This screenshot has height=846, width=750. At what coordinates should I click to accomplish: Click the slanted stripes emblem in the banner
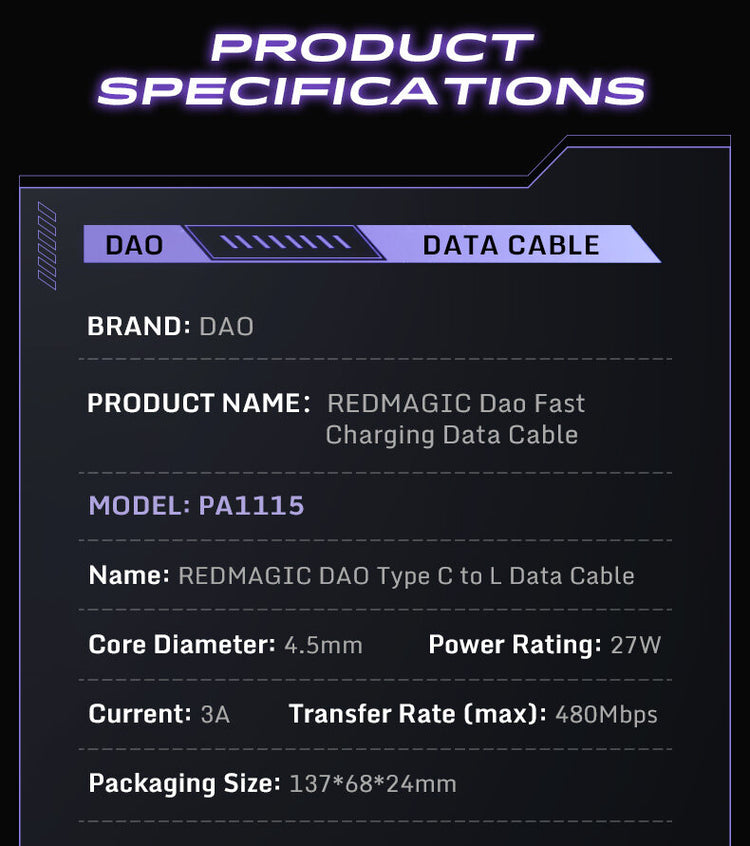coord(286,243)
